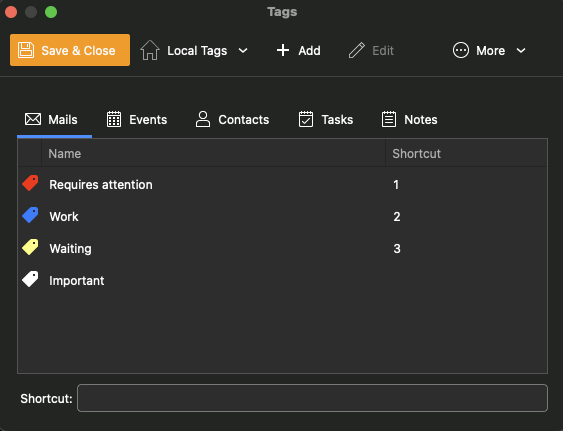
Task: Focus the Shortcut input field
Action: coord(312,398)
